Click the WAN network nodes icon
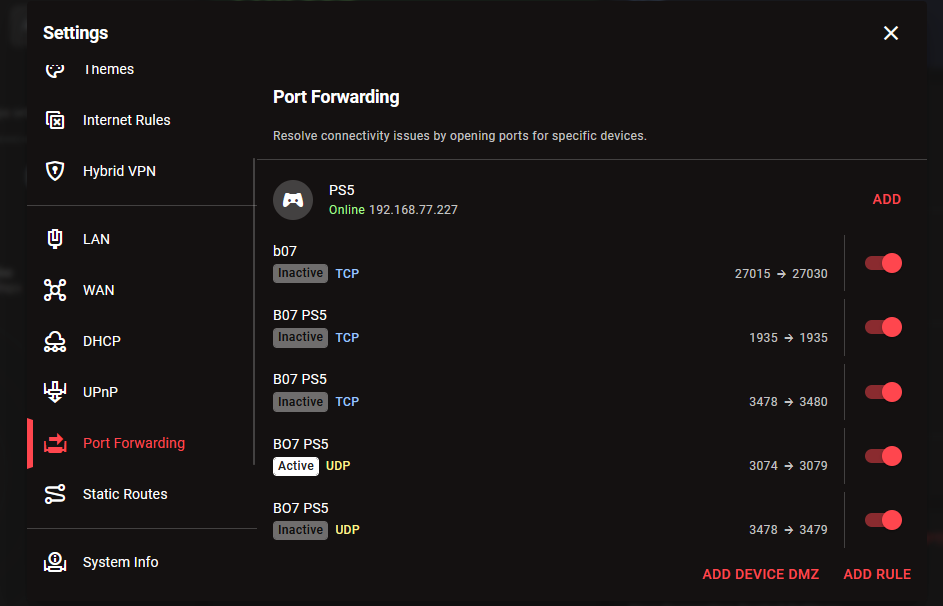943x606 pixels. click(55, 290)
